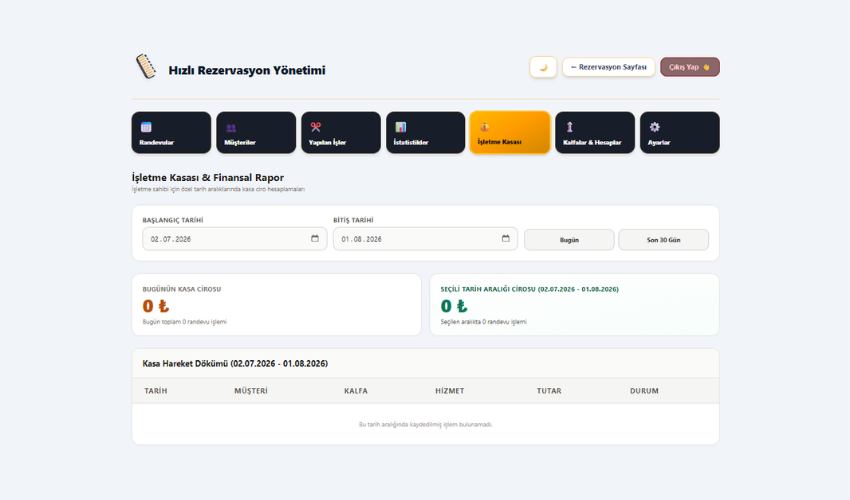Open the Ayarlar tab
Image resolution: width=850 pixels, height=500 pixels.
[680, 133]
